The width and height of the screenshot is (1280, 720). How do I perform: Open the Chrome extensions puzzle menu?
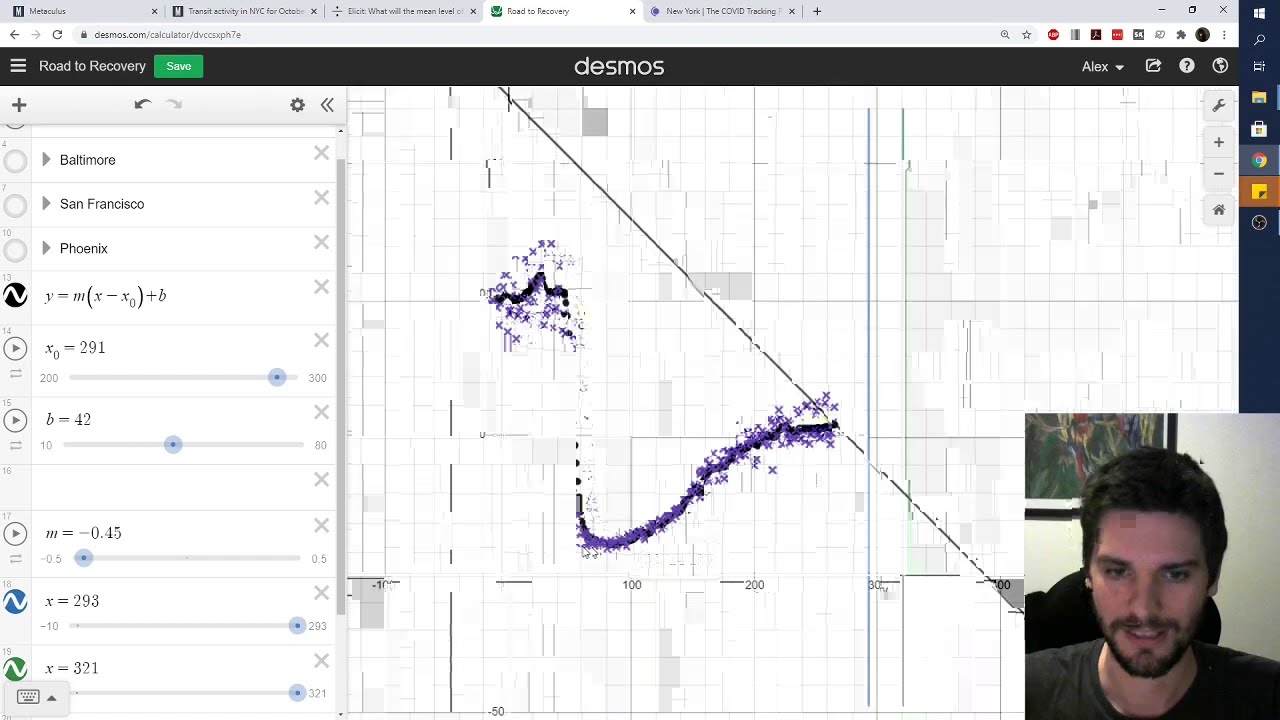click(1181, 34)
